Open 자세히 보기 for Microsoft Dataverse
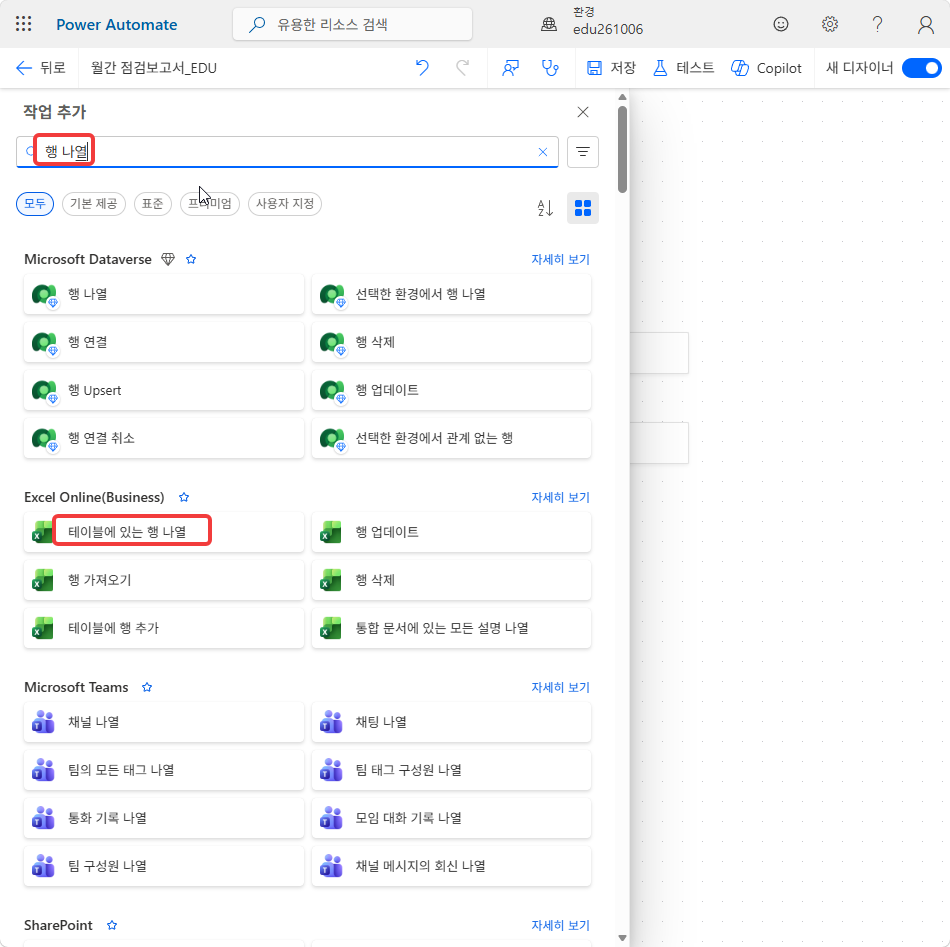The width and height of the screenshot is (950, 947). (560, 259)
